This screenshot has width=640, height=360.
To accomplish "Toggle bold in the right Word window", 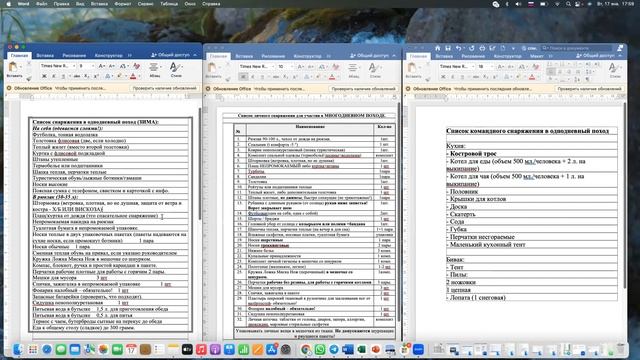I will coord(443,76).
